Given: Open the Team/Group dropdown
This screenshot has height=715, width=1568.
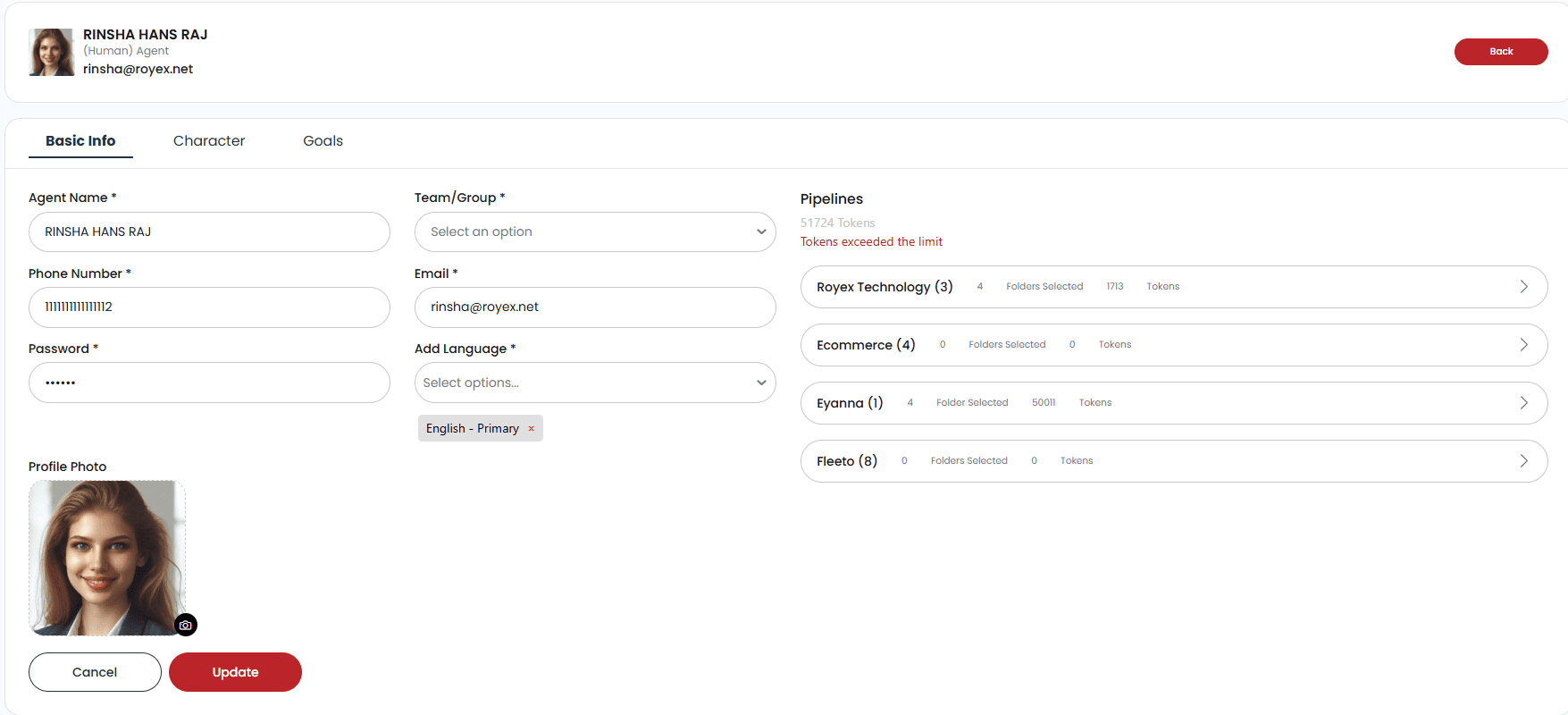Looking at the screenshot, I should [595, 231].
